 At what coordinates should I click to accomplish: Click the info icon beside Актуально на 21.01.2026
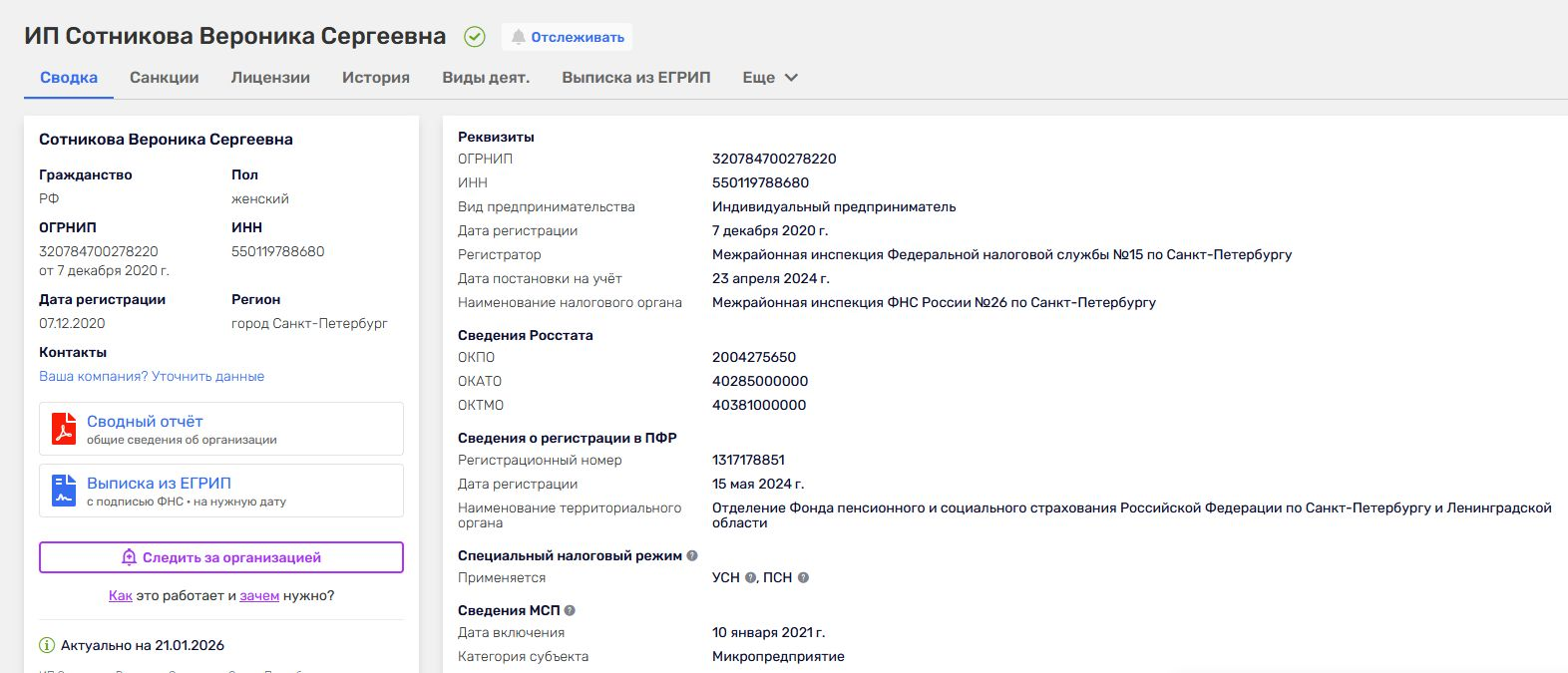(47, 645)
